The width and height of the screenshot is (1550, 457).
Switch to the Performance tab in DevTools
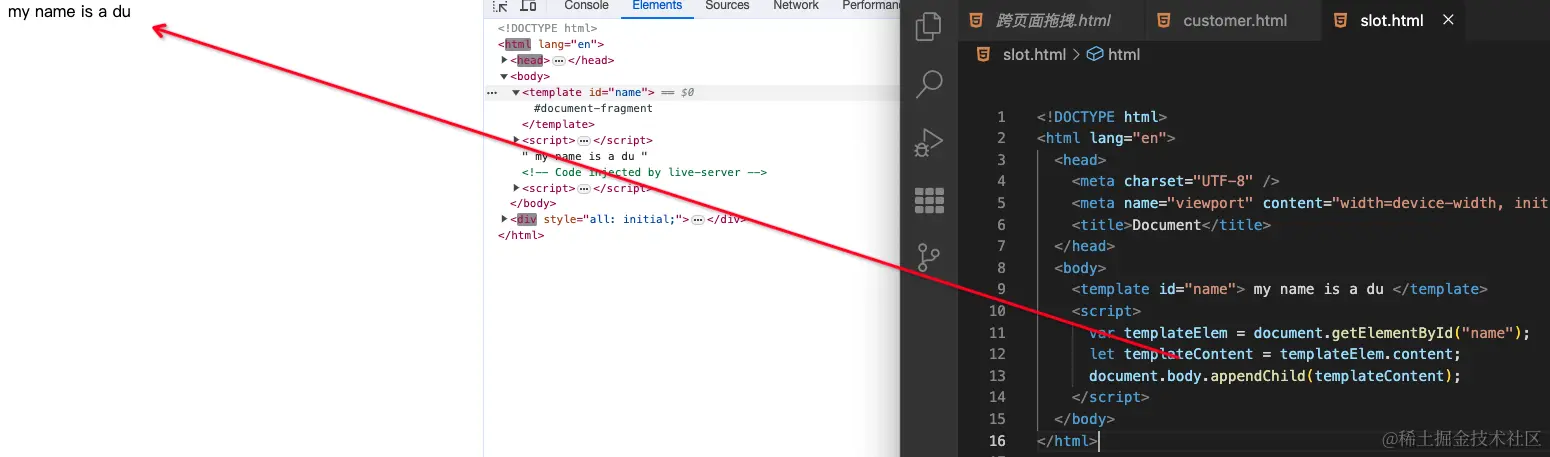point(871,6)
